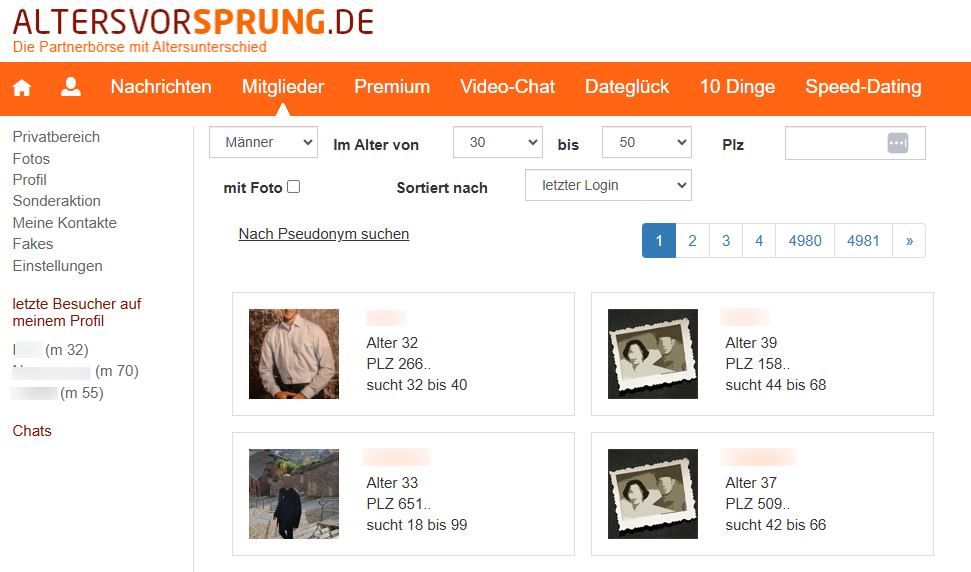Go to the Premium menu item

(x=392, y=87)
